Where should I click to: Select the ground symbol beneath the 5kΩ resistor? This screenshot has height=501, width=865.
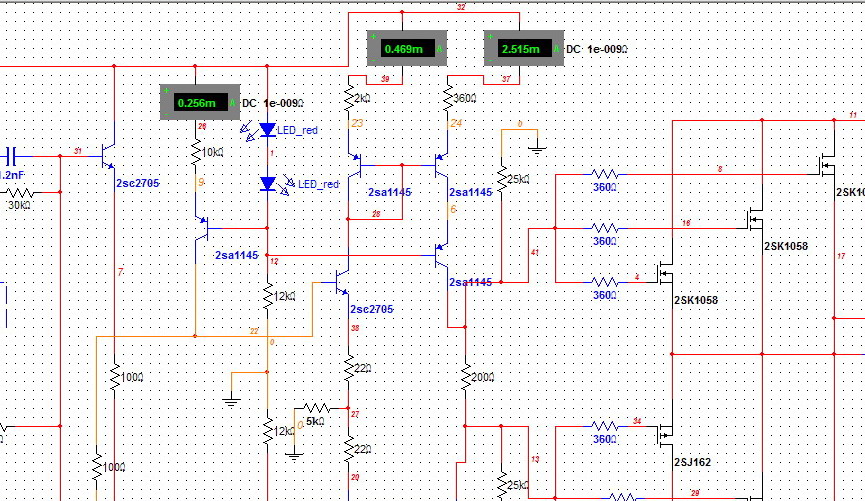pos(294,456)
